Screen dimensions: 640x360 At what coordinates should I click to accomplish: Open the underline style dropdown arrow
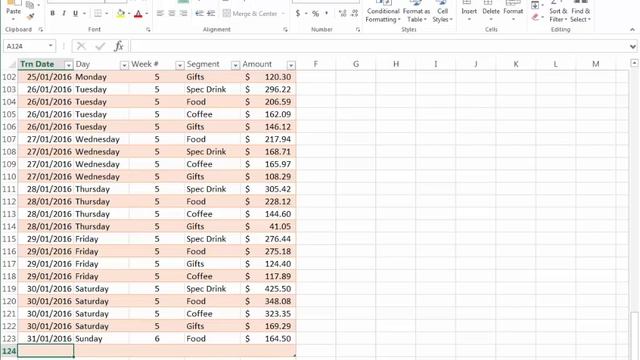point(84,13)
